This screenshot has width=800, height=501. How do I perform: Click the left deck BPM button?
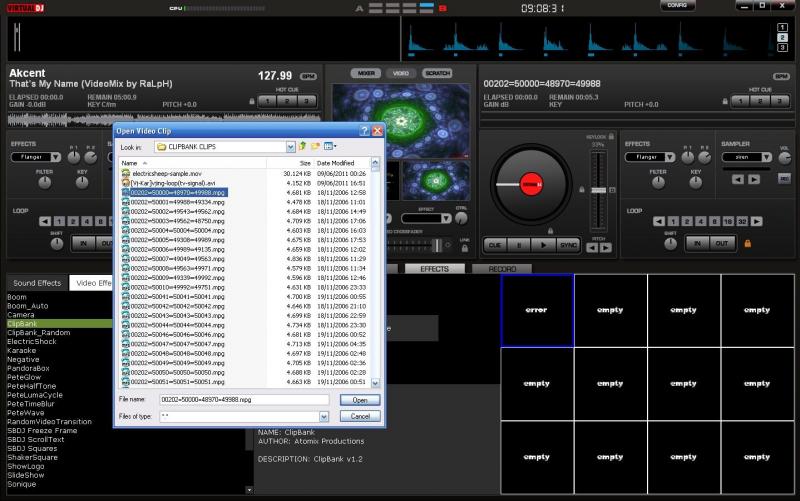(308, 77)
